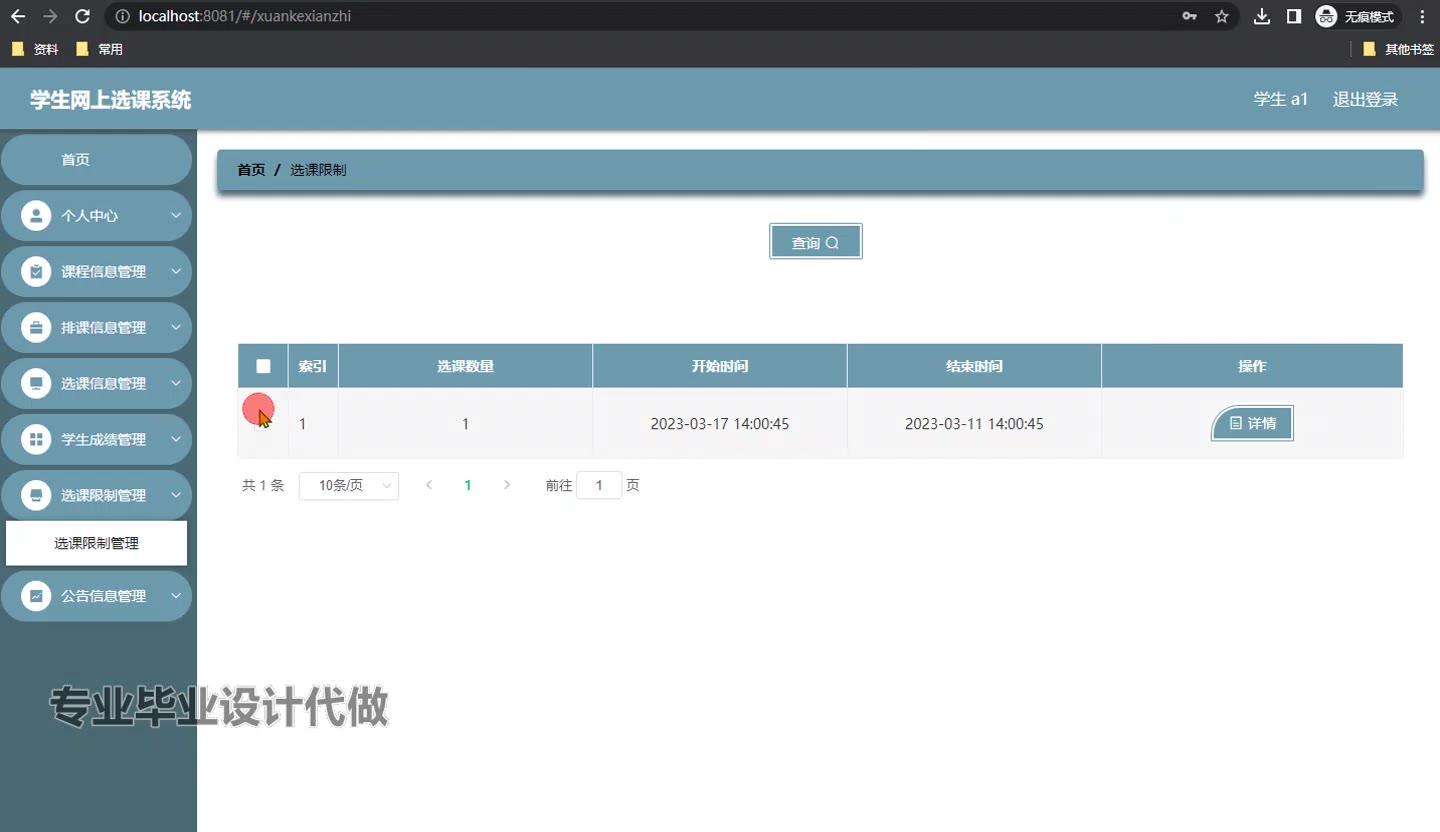The width and height of the screenshot is (1440, 832).
Task: Expand the 学生成绩管理 menu chevron
Action: tap(176, 439)
